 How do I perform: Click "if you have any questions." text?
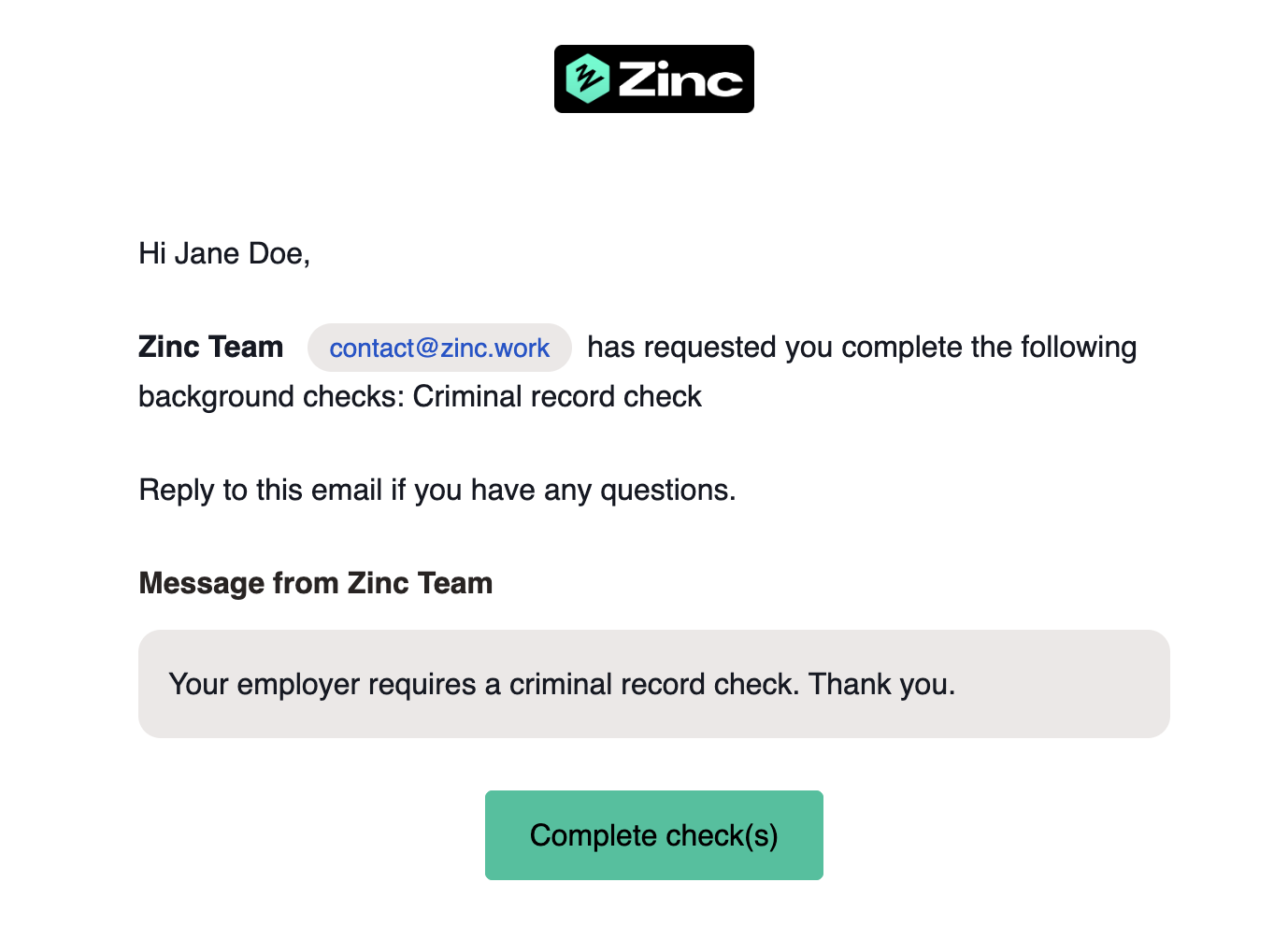point(564,490)
